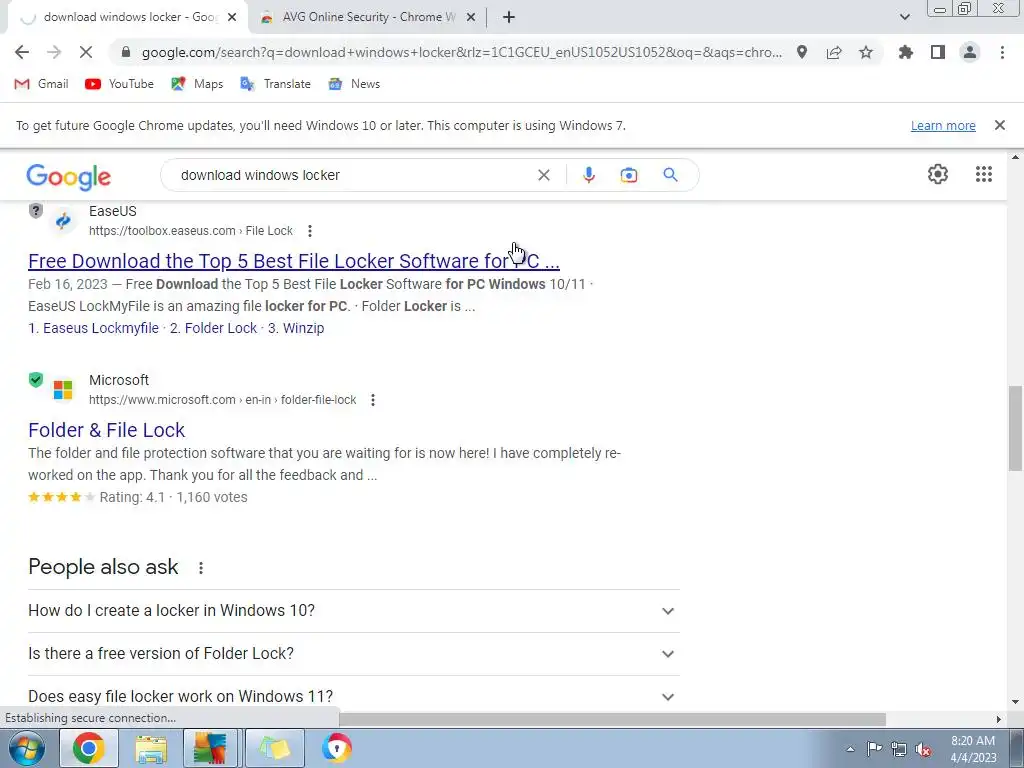Open Translate bookmark
1024x768 pixels.
tap(276, 84)
